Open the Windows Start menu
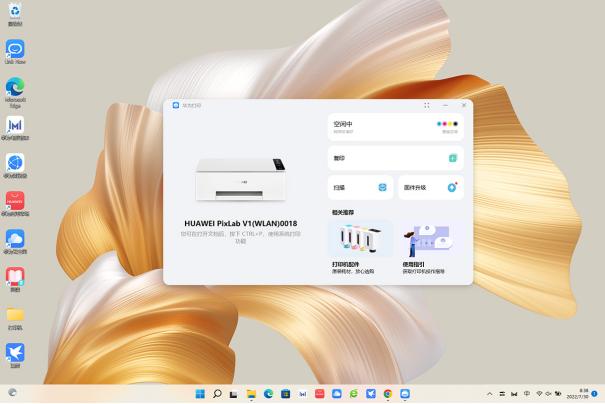The image size is (605, 404). click(200, 394)
